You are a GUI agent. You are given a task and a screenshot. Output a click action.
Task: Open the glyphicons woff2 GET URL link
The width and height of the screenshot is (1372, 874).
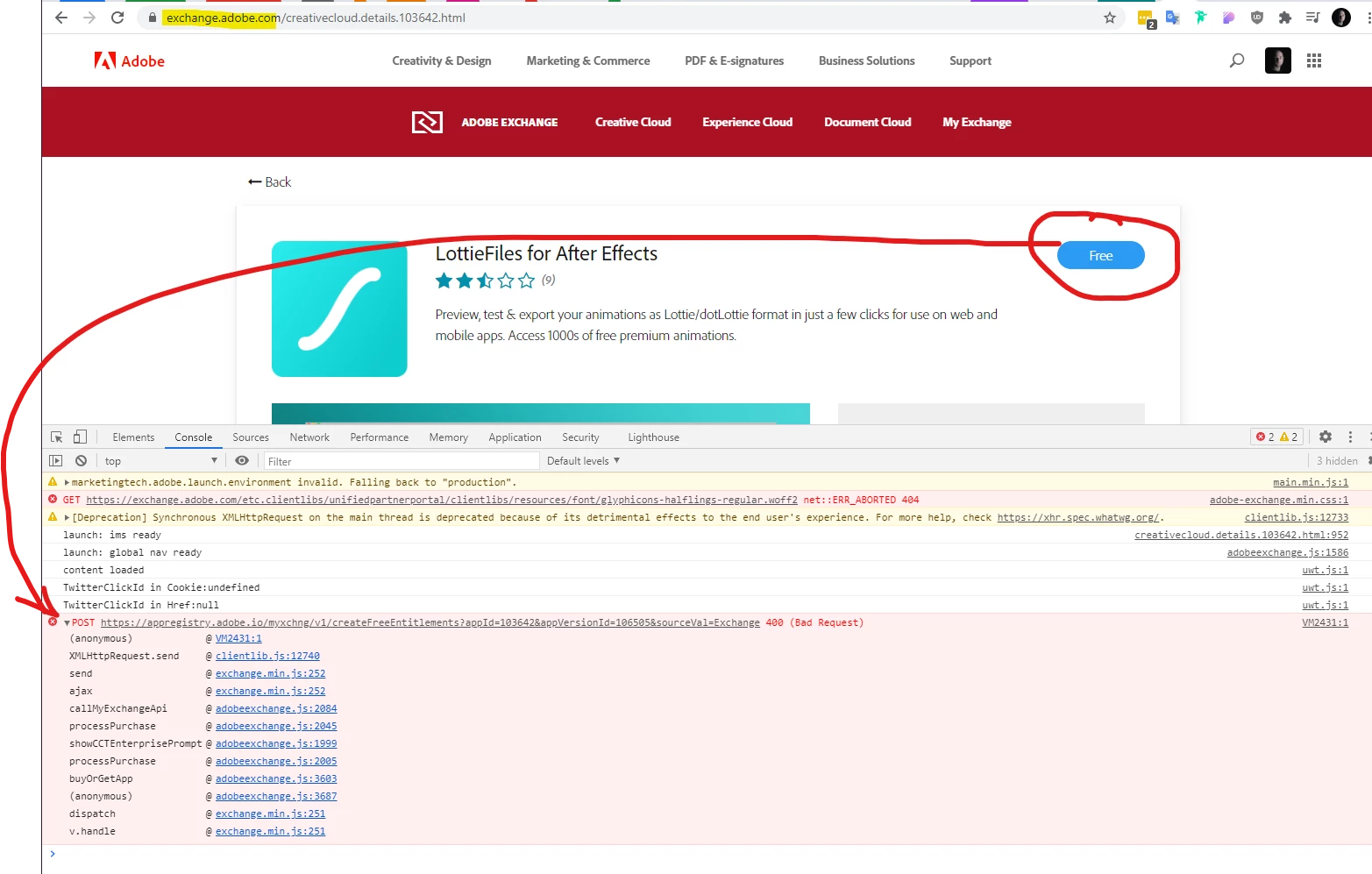click(x=442, y=500)
